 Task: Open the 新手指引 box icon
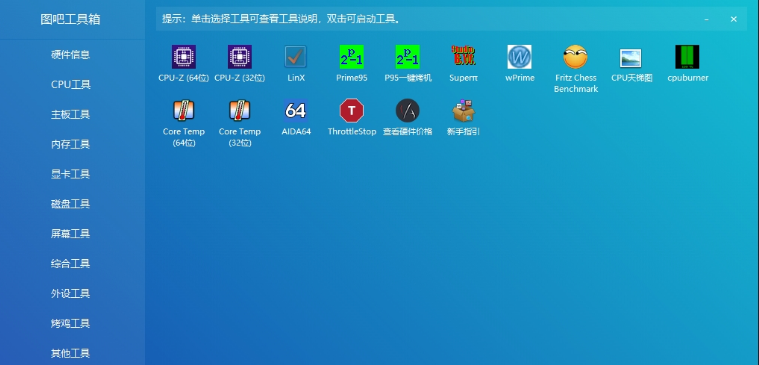point(463,110)
